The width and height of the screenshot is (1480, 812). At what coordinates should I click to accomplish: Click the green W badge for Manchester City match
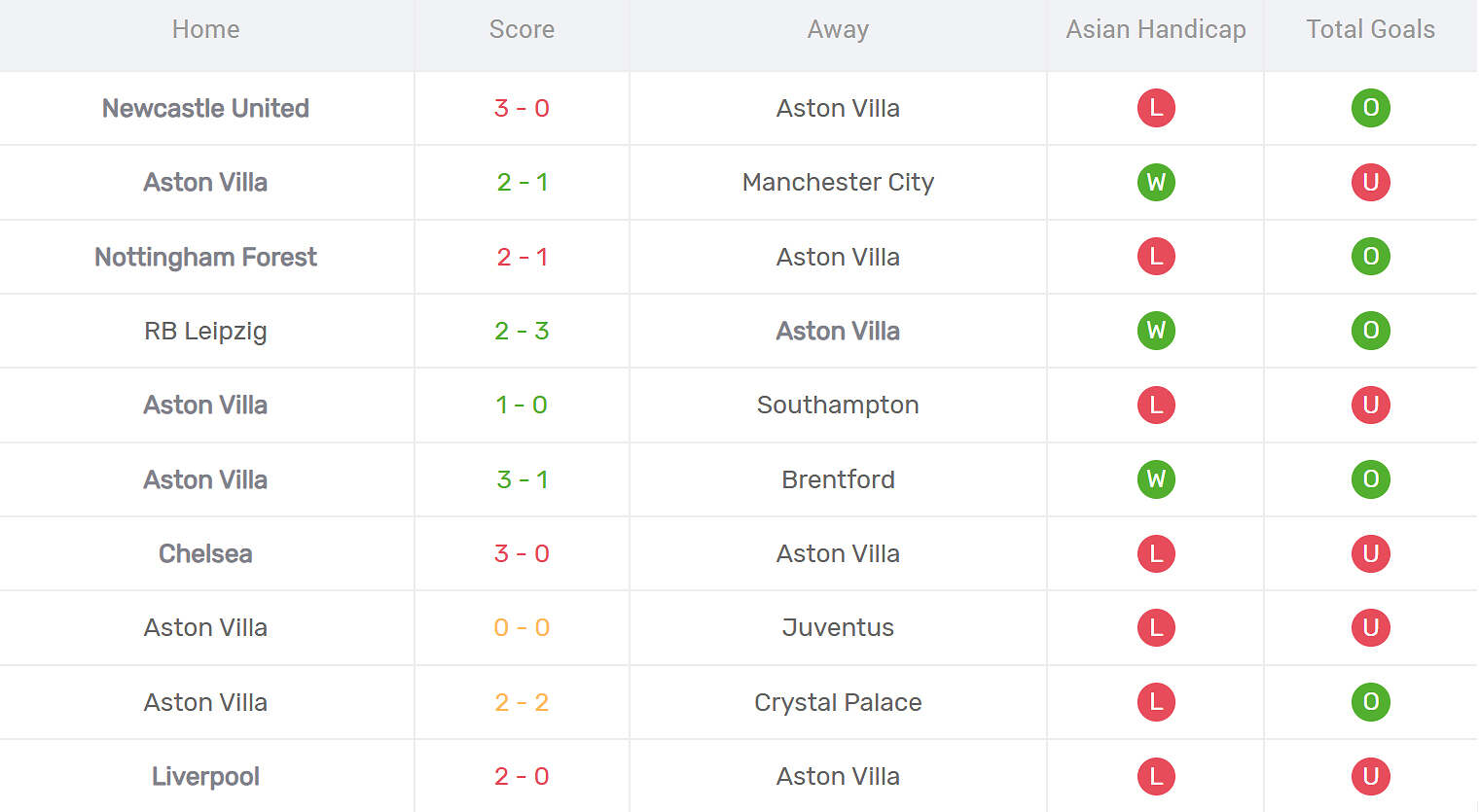tap(1156, 182)
